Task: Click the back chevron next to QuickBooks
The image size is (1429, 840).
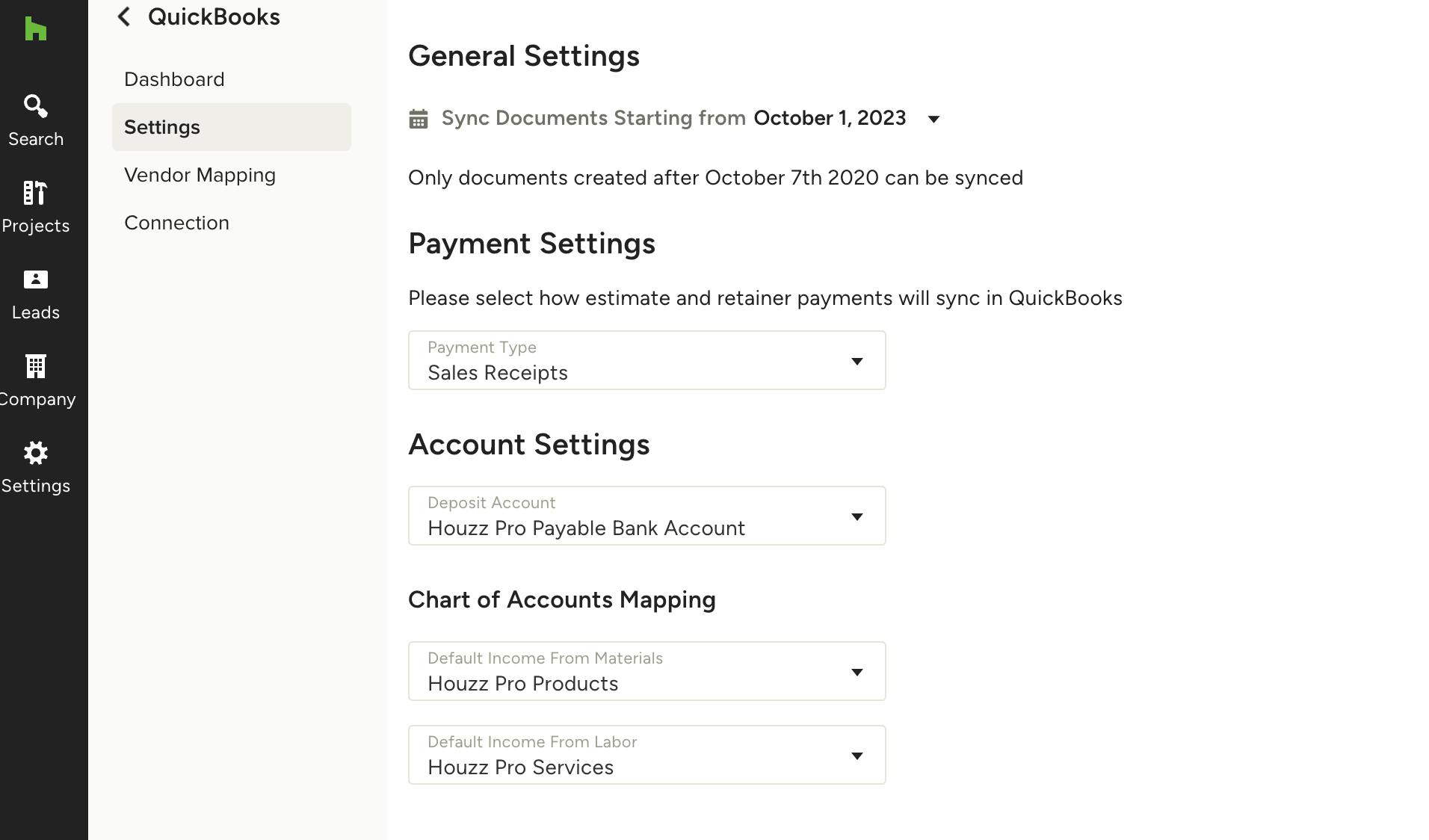Action: click(x=123, y=16)
